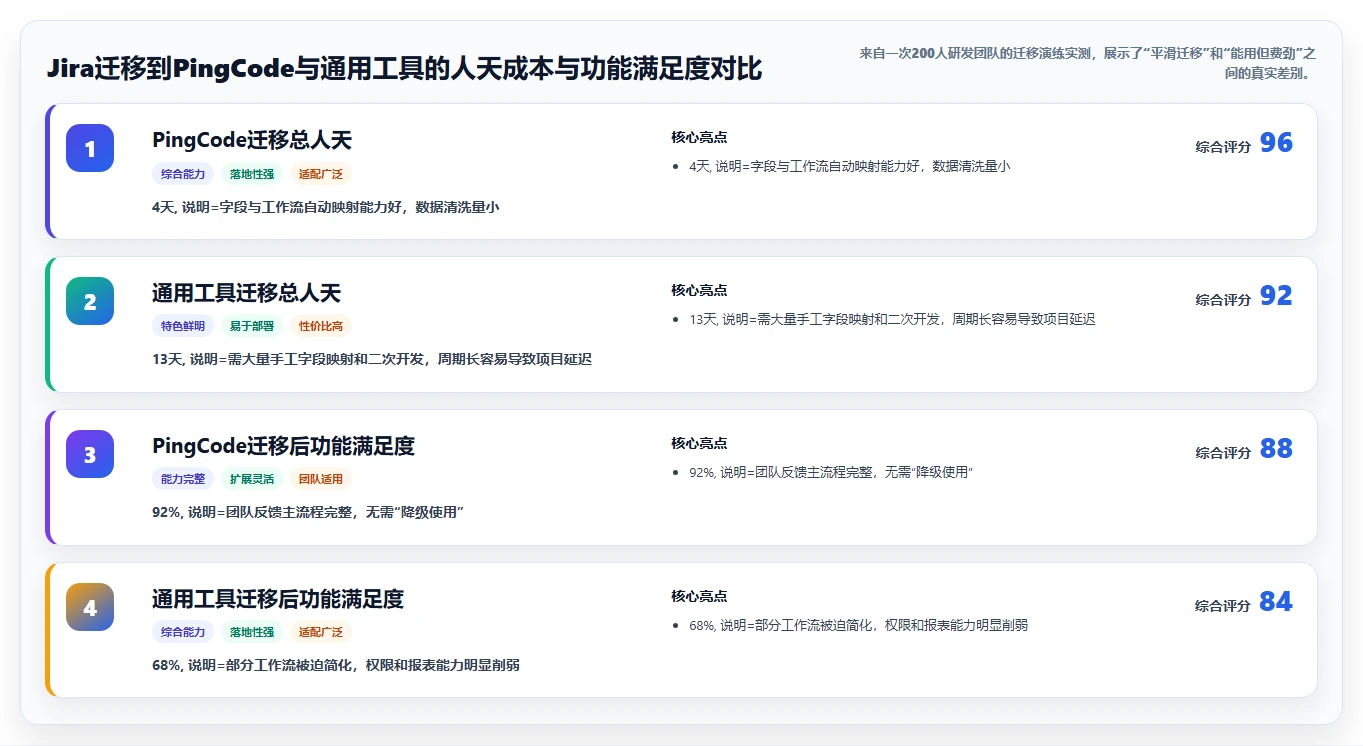Click the number 2 rank badge
Image resolution: width=1363 pixels, height=746 pixels.
(x=90, y=301)
